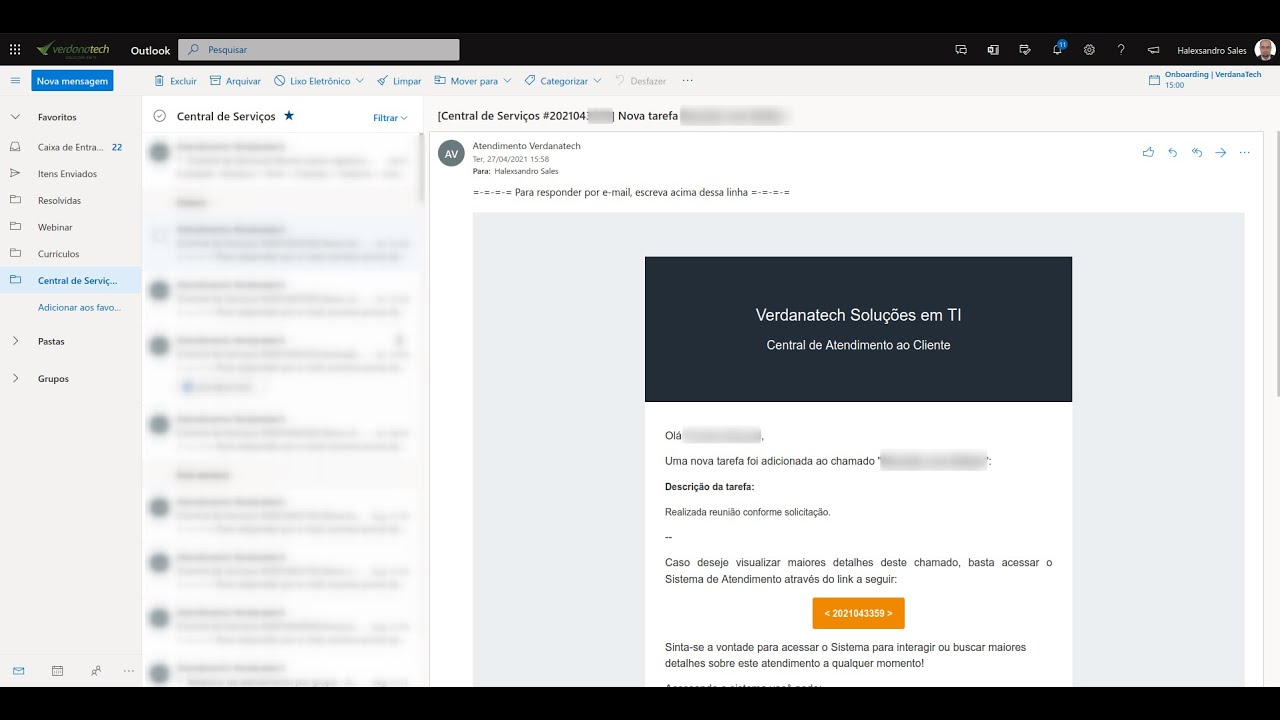Open Categorizar dropdown arrow
This screenshot has width=1280, height=720.
pyautogui.click(x=597, y=81)
